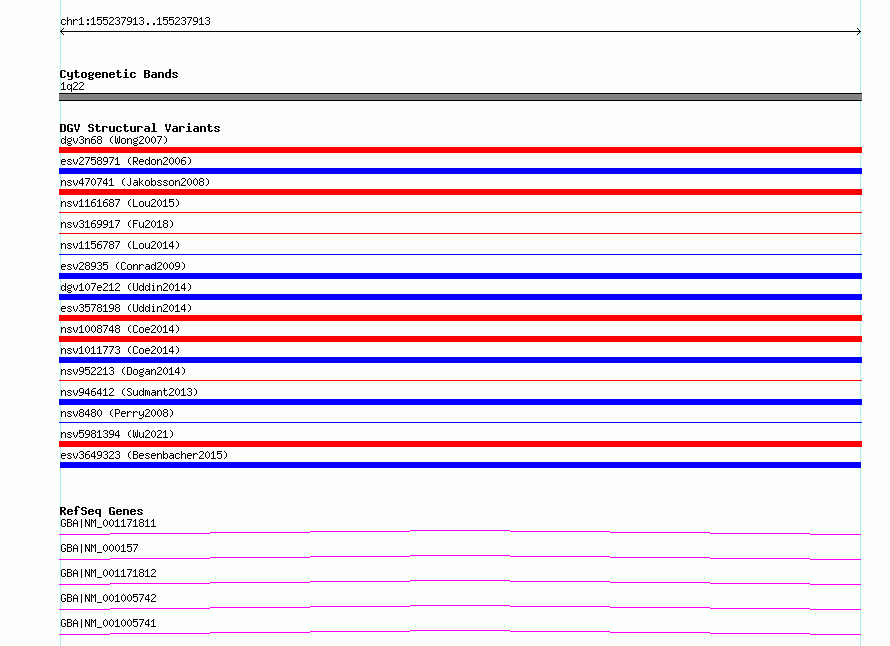890x646 pixels.
Task: Select the nsv8480 (Perry2008) variant label
Action: [x=117, y=413]
